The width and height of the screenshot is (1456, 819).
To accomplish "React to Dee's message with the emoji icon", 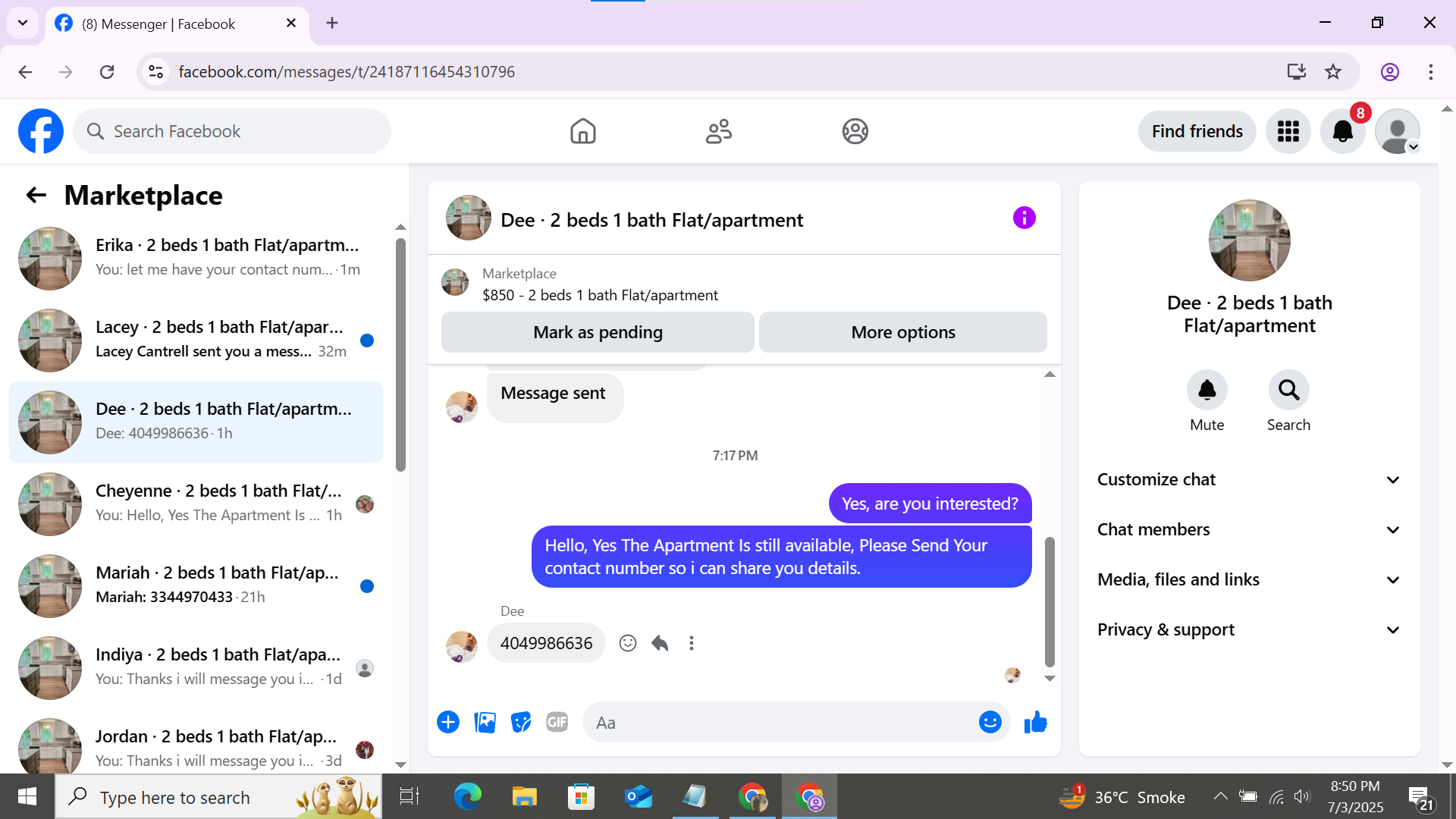I will (628, 643).
